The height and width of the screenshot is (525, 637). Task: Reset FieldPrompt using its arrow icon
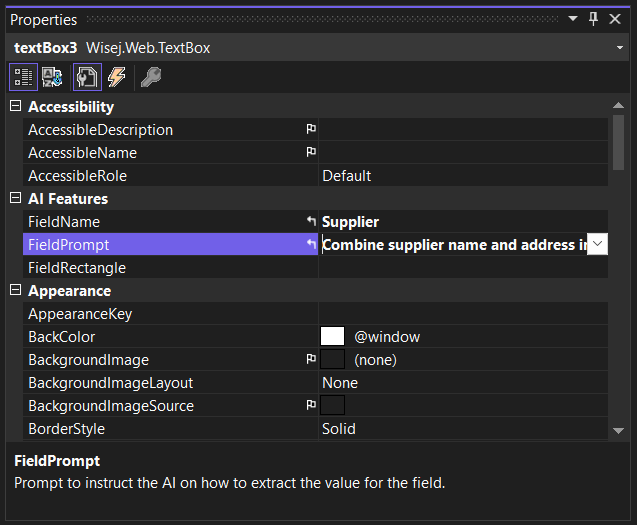[x=311, y=244]
